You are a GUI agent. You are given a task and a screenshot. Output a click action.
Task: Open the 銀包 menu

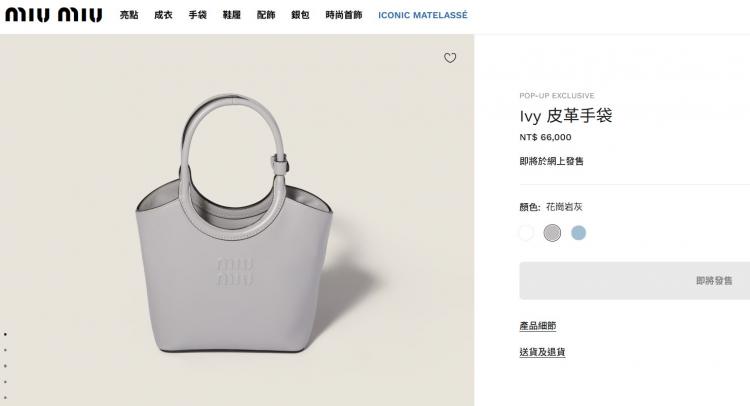[x=300, y=15]
